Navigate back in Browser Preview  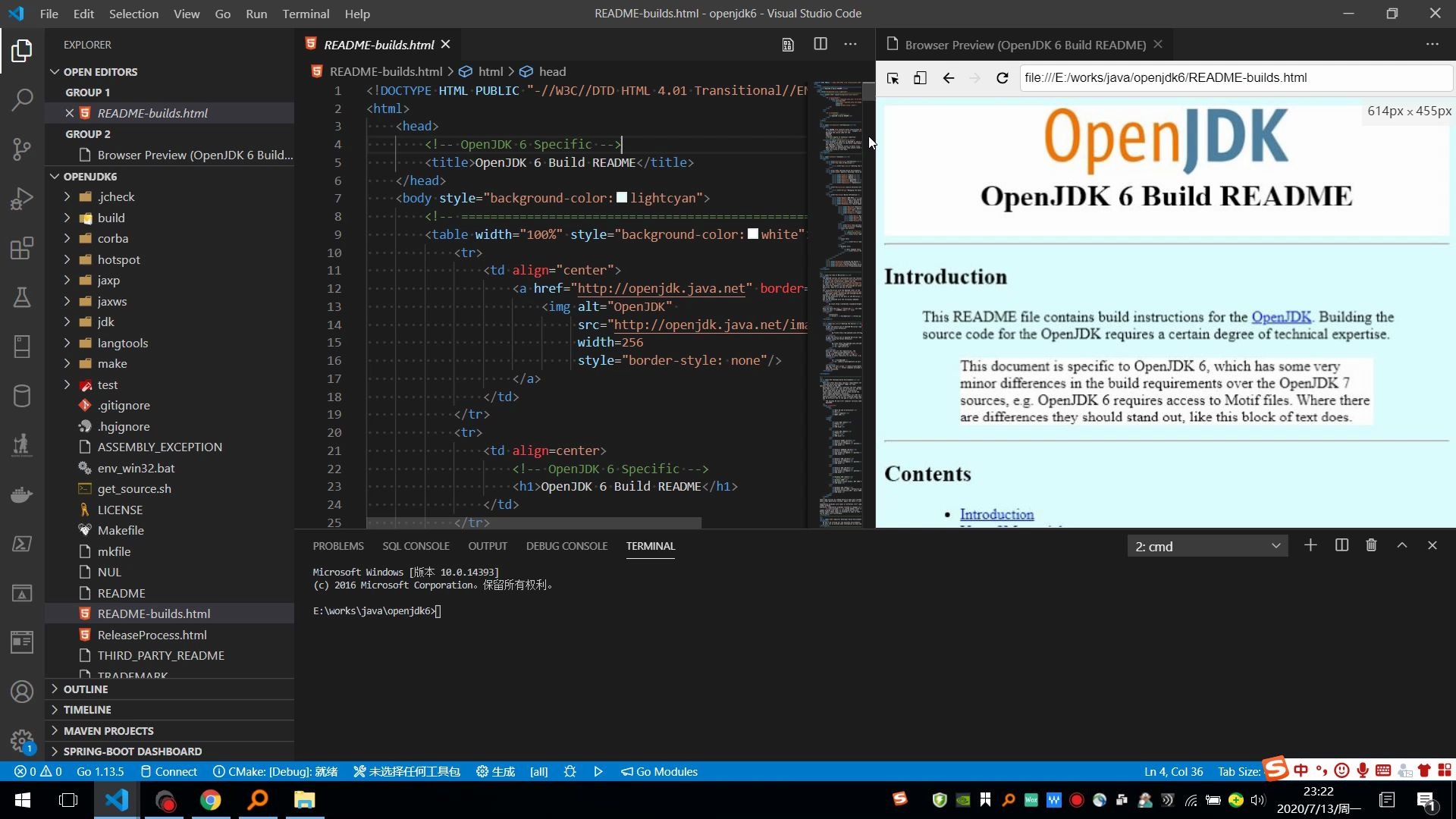point(948,77)
